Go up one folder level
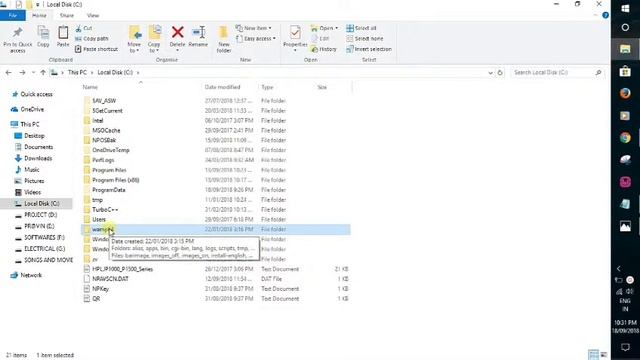 [x=43, y=73]
